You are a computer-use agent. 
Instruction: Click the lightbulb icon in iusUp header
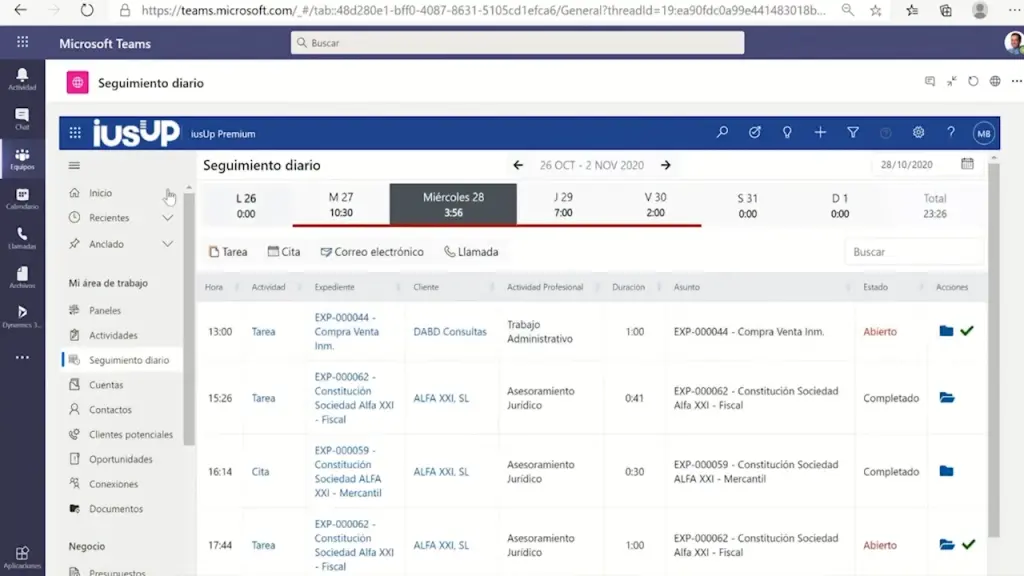click(787, 133)
